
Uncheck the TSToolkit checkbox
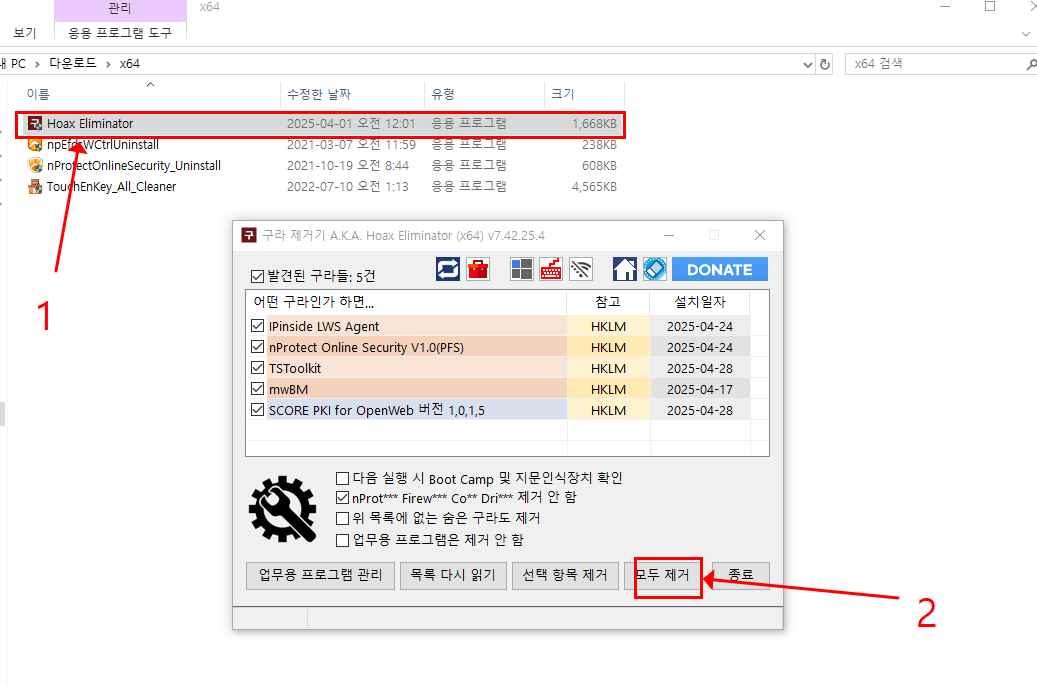pyautogui.click(x=257, y=368)
